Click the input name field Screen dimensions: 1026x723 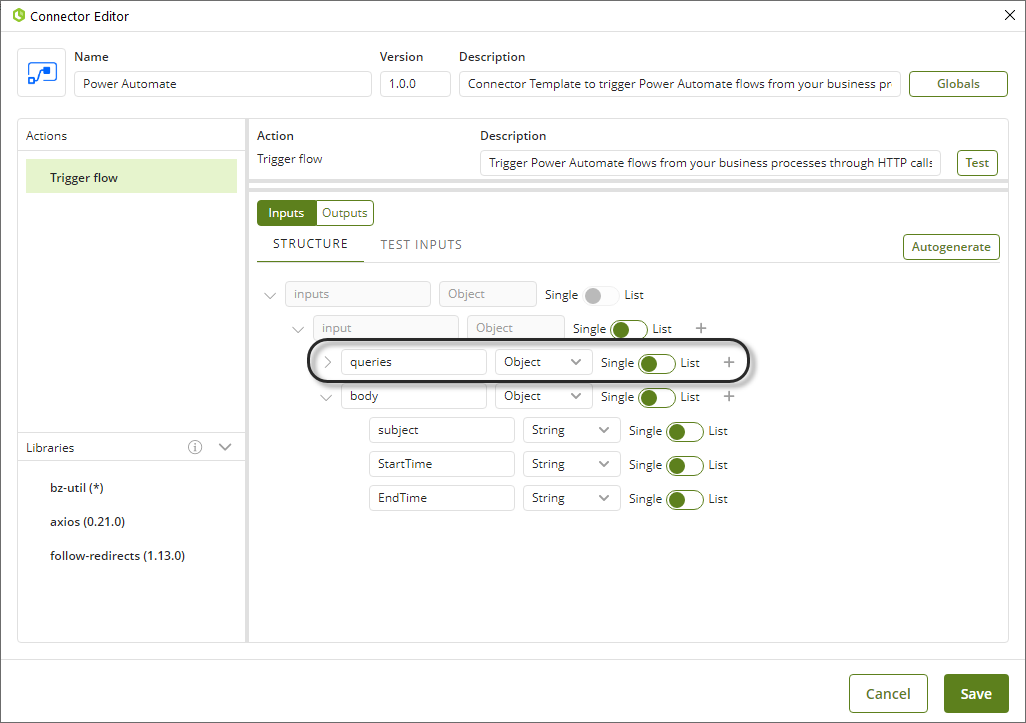tap(386, 328)
